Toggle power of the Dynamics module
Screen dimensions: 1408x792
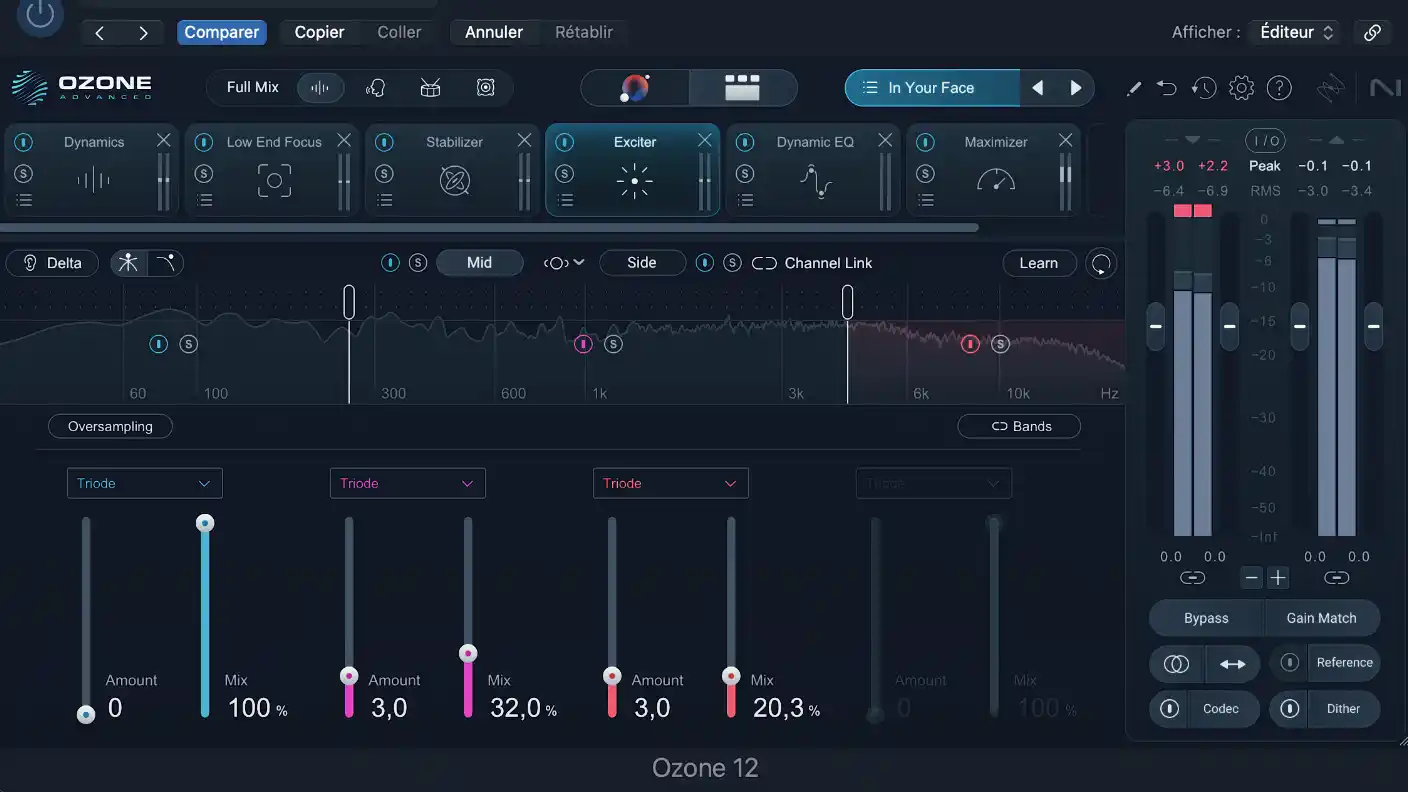click(24, 143)
